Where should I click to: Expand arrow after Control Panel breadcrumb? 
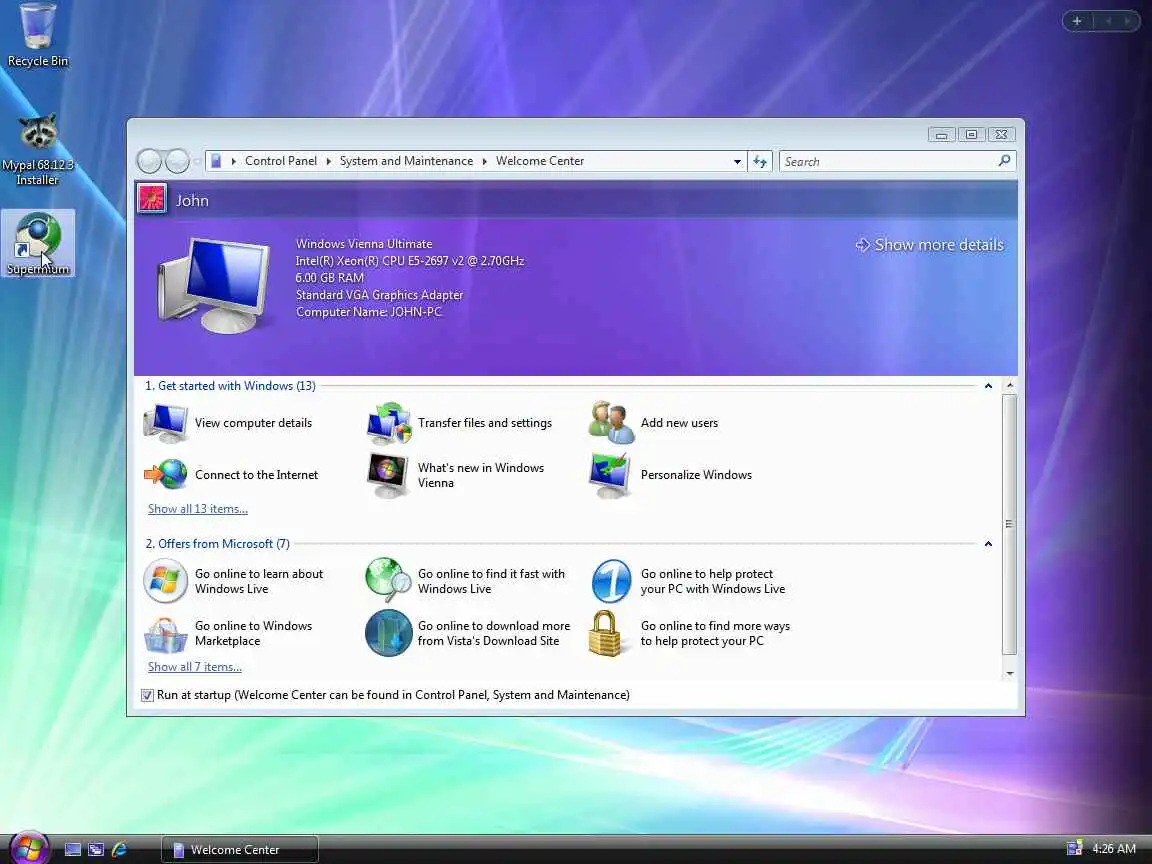point(328,161)
